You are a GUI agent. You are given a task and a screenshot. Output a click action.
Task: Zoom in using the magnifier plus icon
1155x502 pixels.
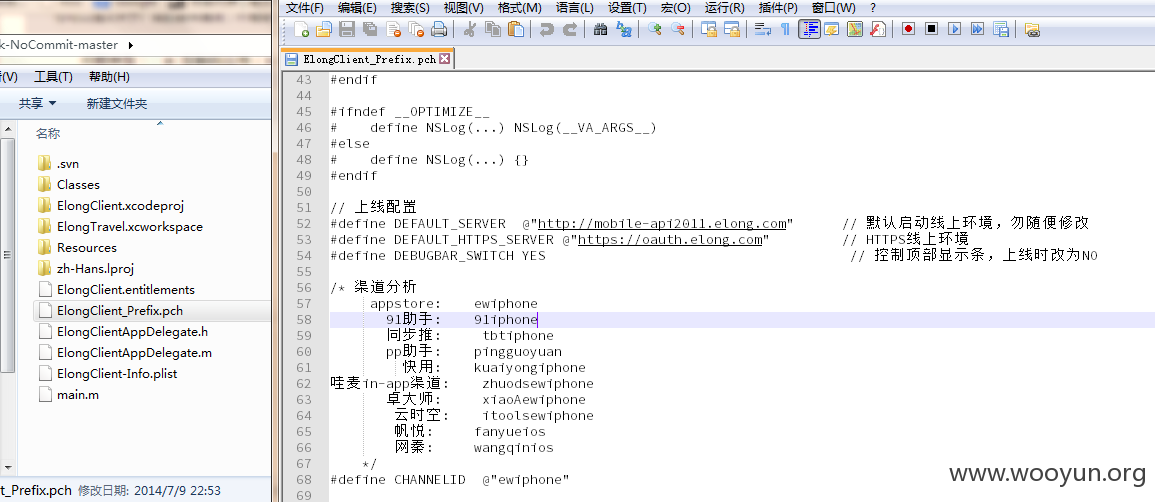point(655,29)
